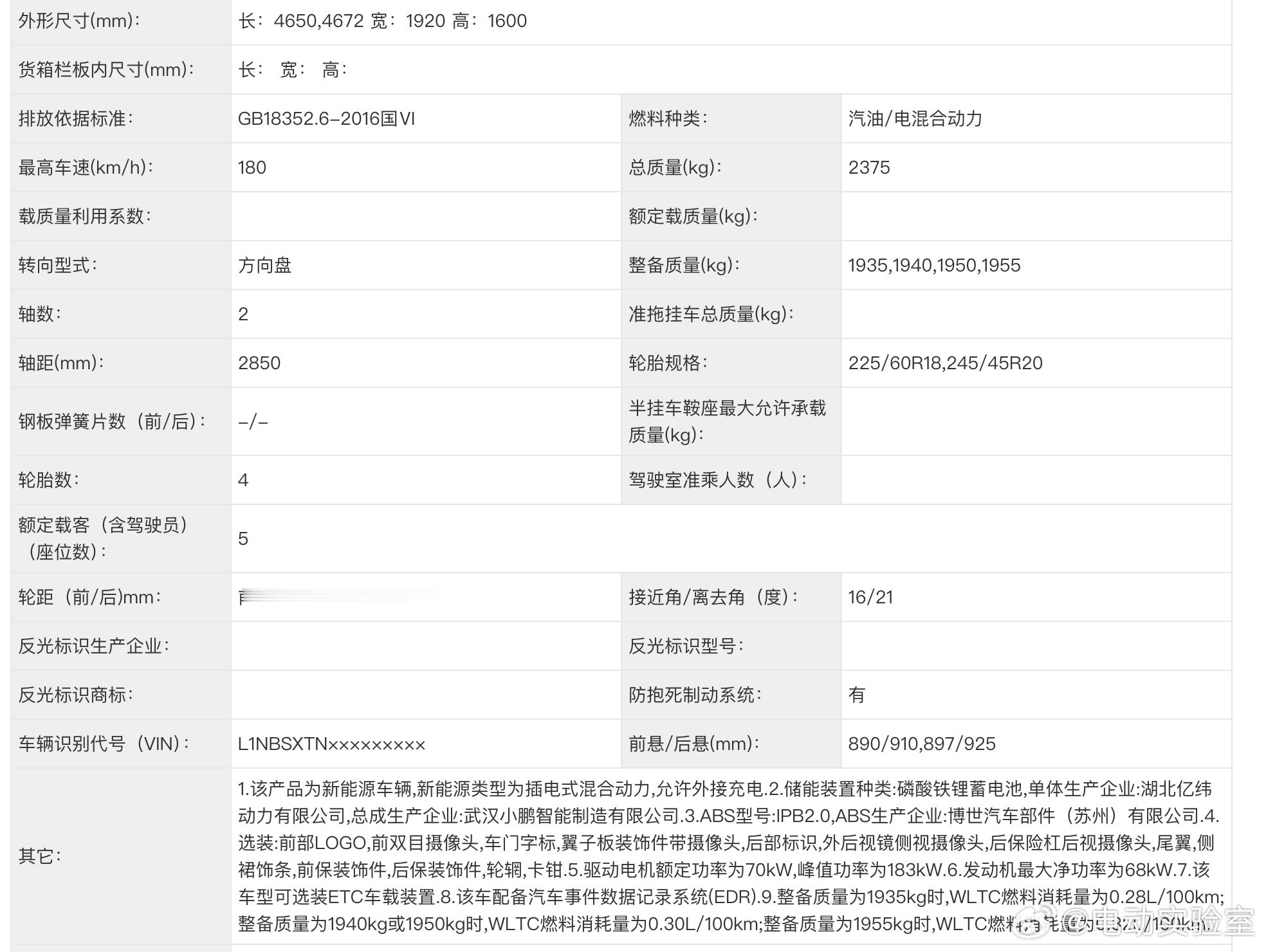Select the 反光标识生产企业 label
Viewport: 1266px width, 952px height.
[x=94, y=646]
